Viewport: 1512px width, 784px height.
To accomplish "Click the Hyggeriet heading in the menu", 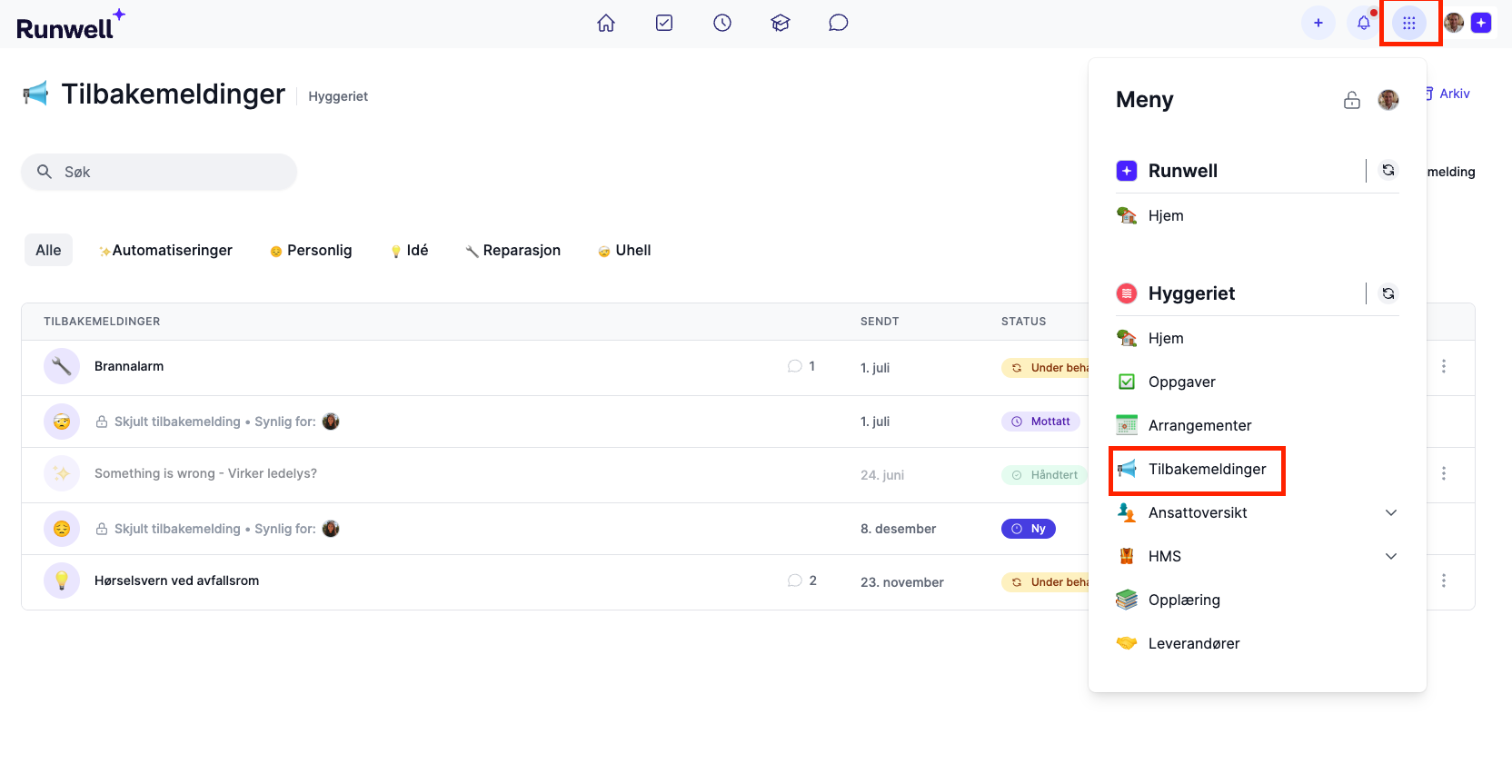I will point(1191,293).
